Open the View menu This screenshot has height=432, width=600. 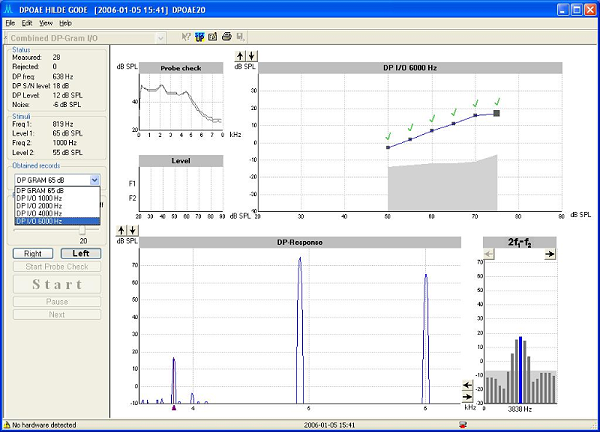[46, 22]
